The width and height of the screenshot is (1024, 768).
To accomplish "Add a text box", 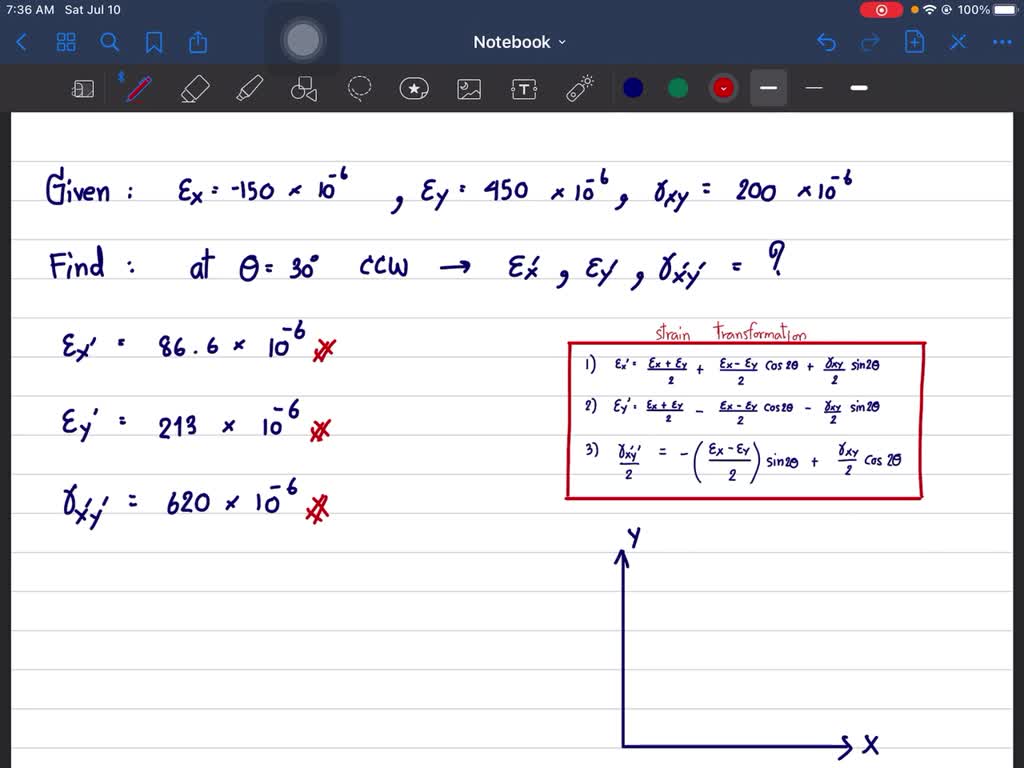I will pyautogui.click(x=523, y=88).
